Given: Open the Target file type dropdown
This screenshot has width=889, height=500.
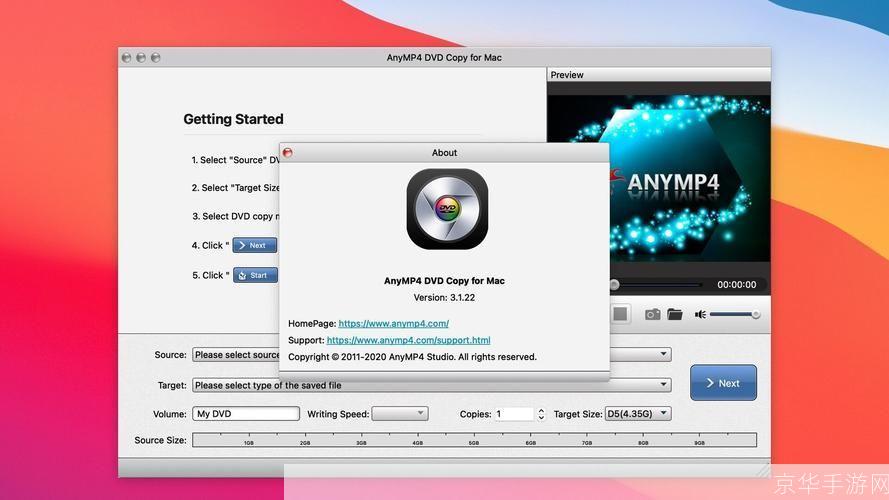Looking at the screenshot, I should pos(431,385).
